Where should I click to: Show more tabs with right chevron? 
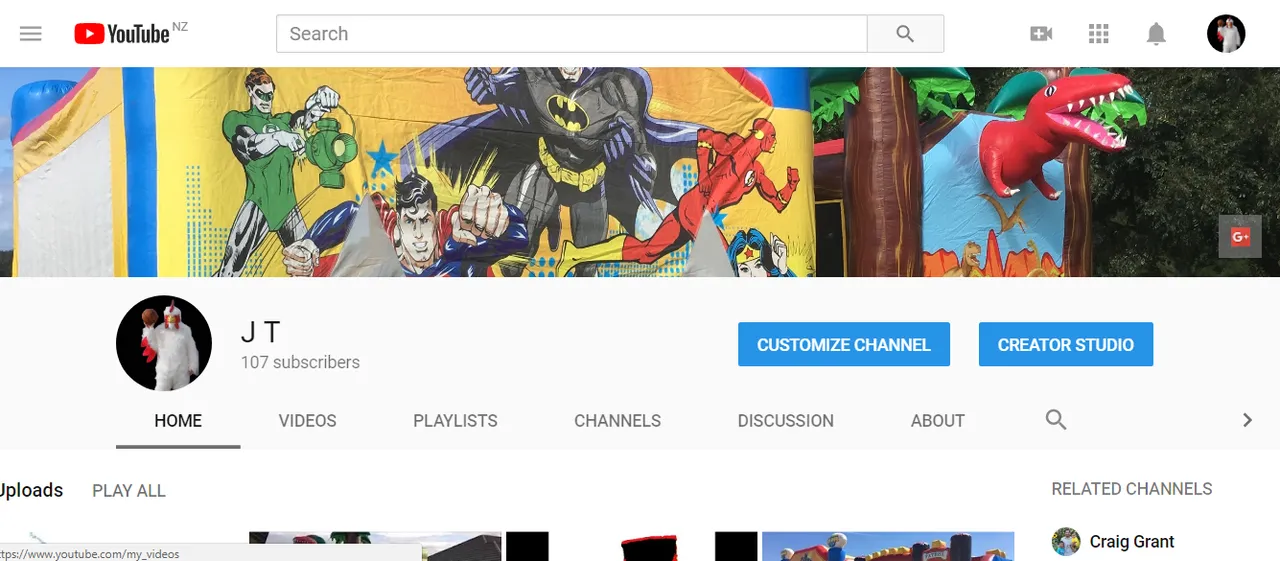pos(1247,420)
